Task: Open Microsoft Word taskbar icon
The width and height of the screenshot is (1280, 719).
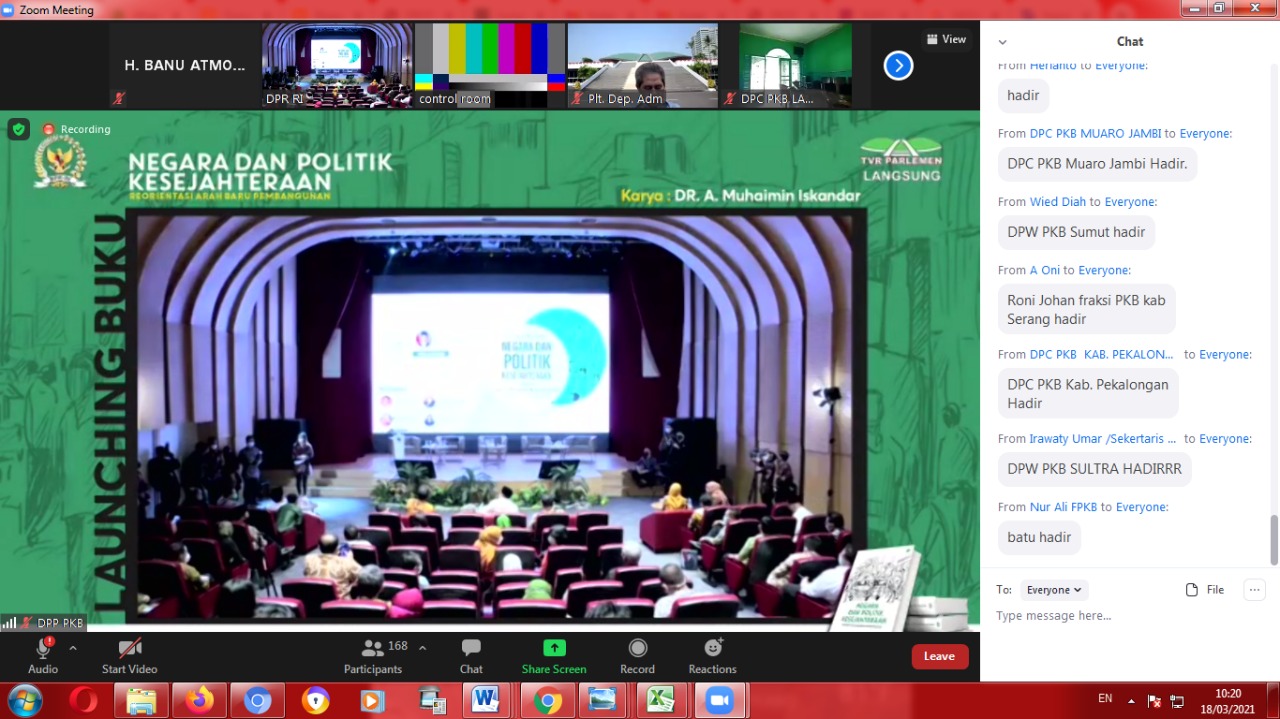Action: coord(486,700)
